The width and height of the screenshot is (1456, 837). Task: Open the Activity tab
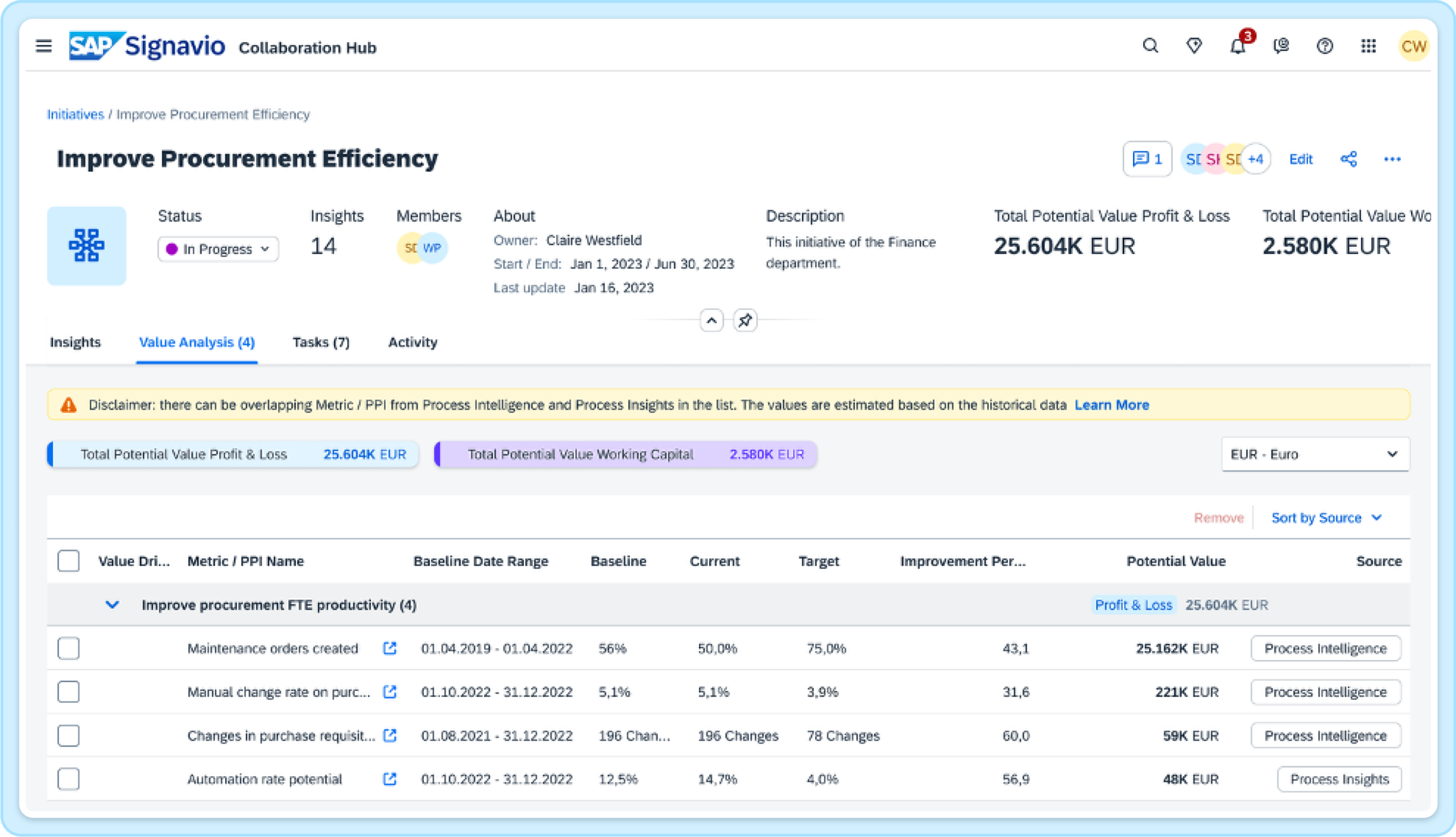pos(412,342)
